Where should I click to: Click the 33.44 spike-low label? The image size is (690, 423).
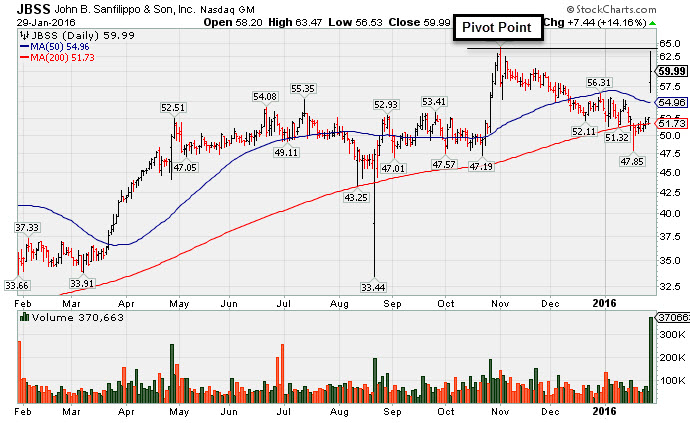[373, 288]
